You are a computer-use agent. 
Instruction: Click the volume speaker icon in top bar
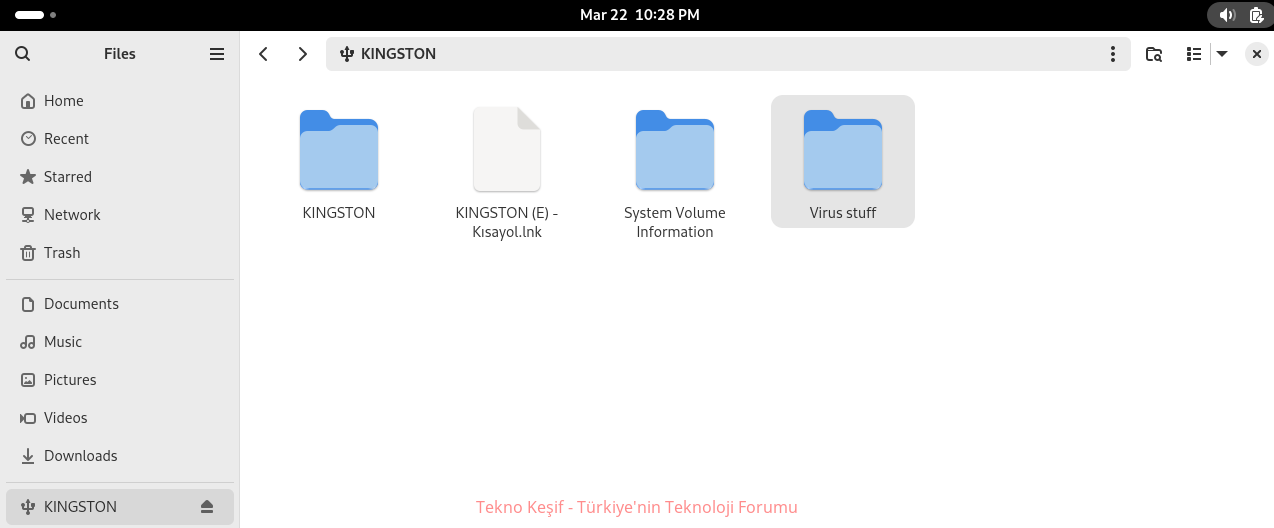1227,15
